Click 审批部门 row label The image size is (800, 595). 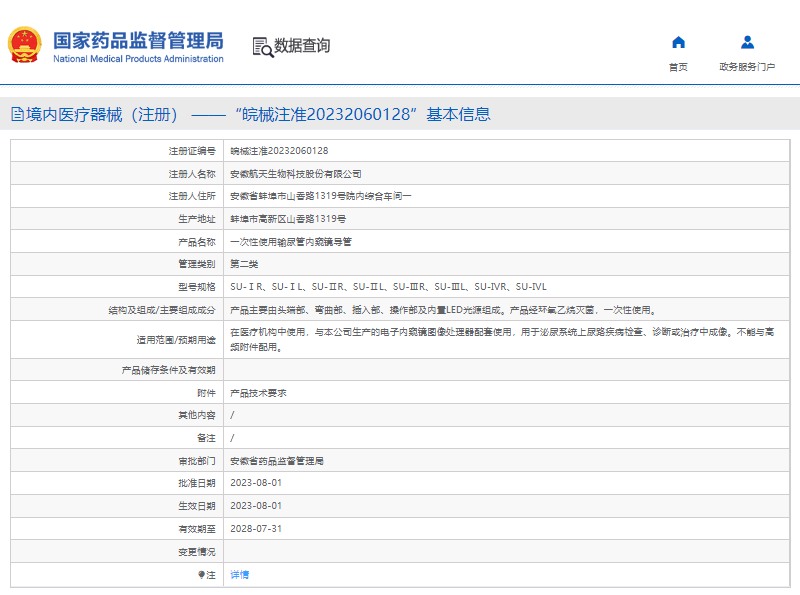click(197, 461)
